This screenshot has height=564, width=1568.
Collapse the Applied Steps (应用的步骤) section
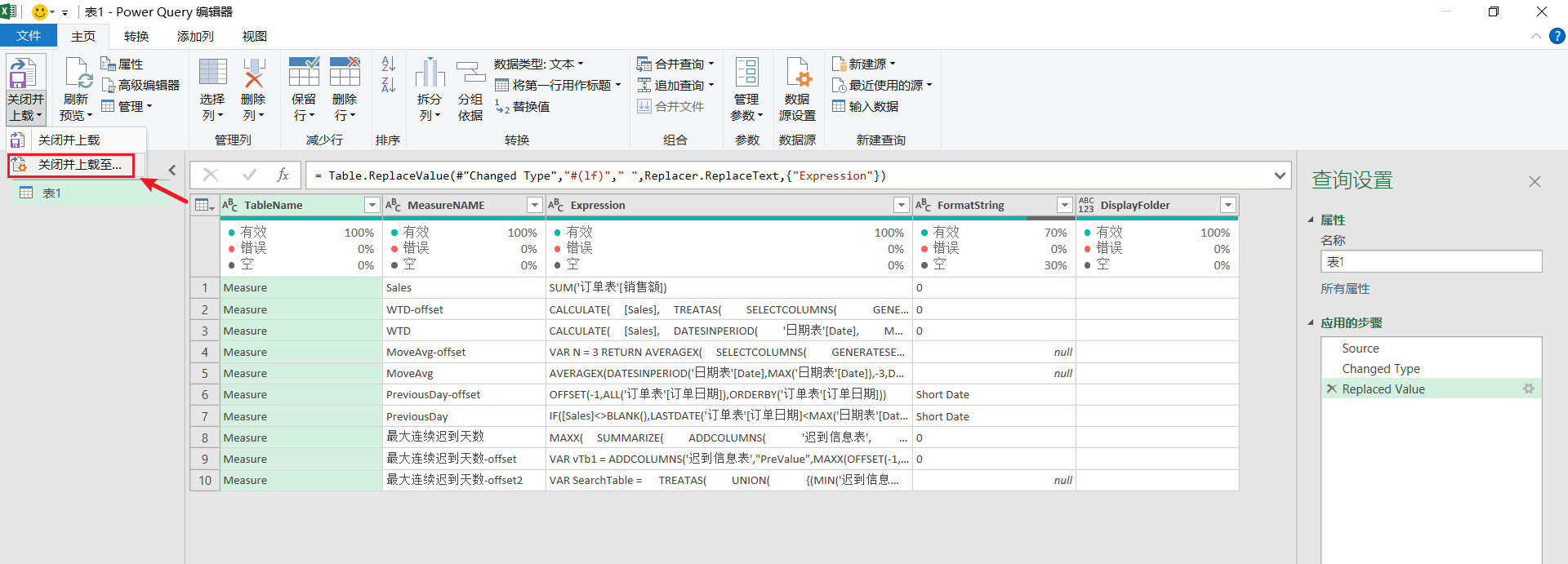tap(1311, 323)
